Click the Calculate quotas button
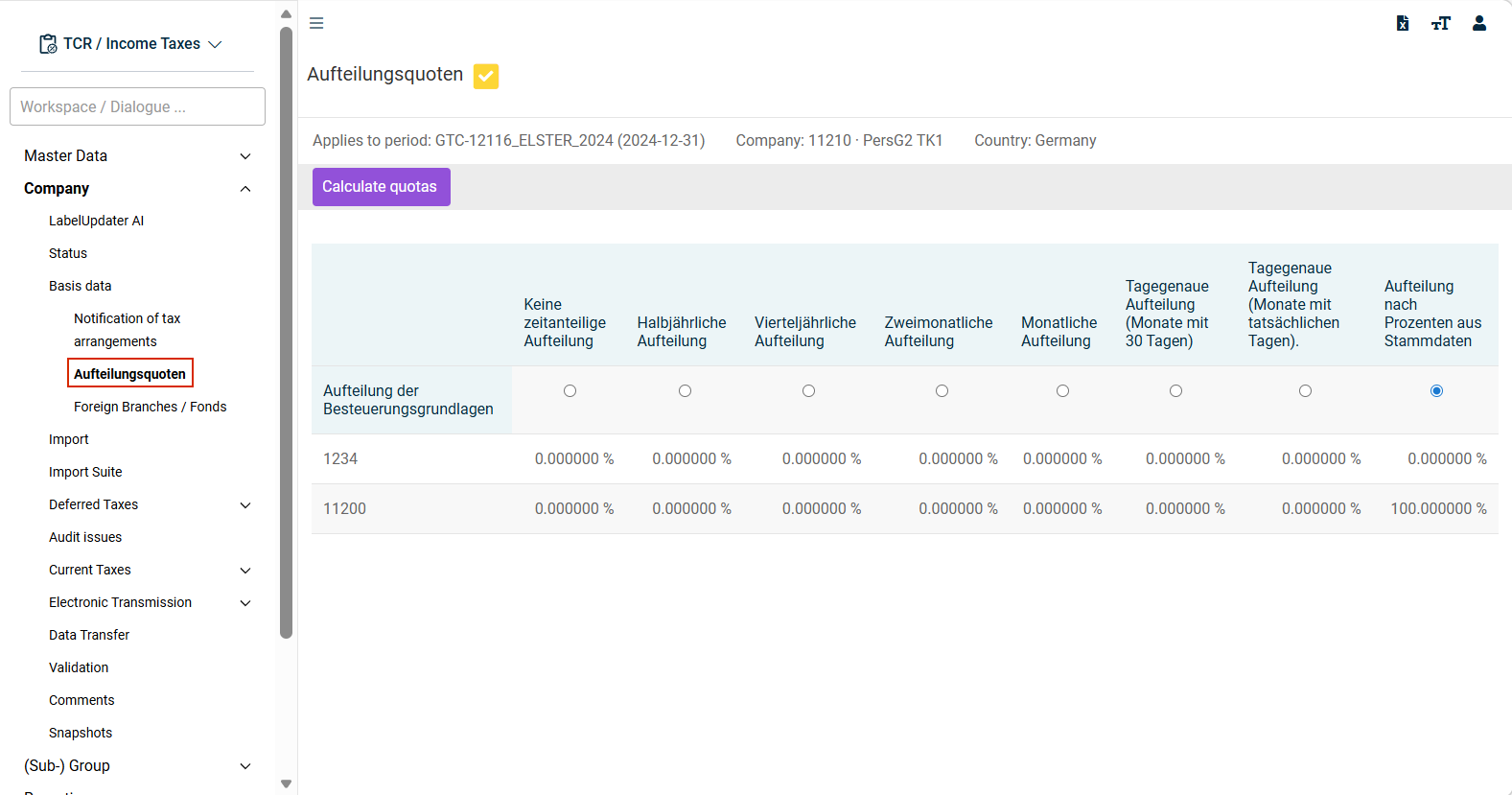Image resolution: width=1512 pixels, height=795 pixels. pos(381,187)
